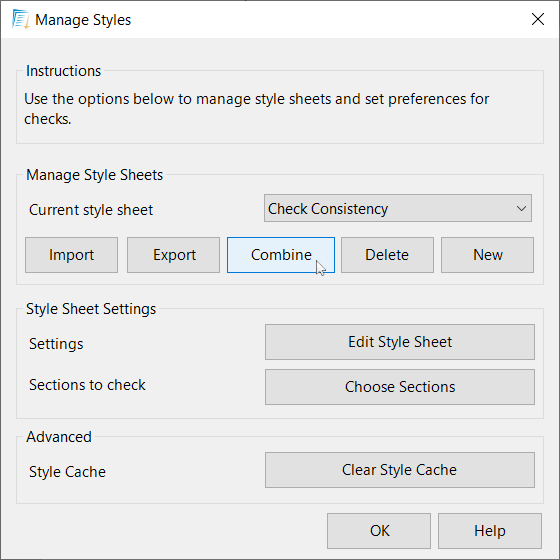Combine style sheets
Screen dimensions: 560x560
[281, 255]
